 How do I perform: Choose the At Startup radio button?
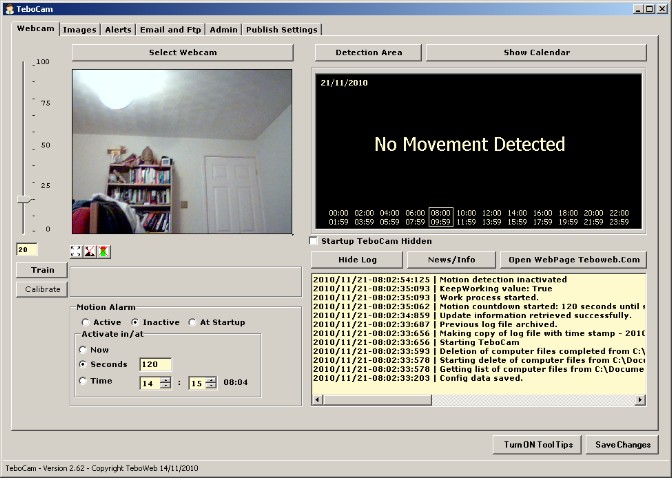[192, 322]
